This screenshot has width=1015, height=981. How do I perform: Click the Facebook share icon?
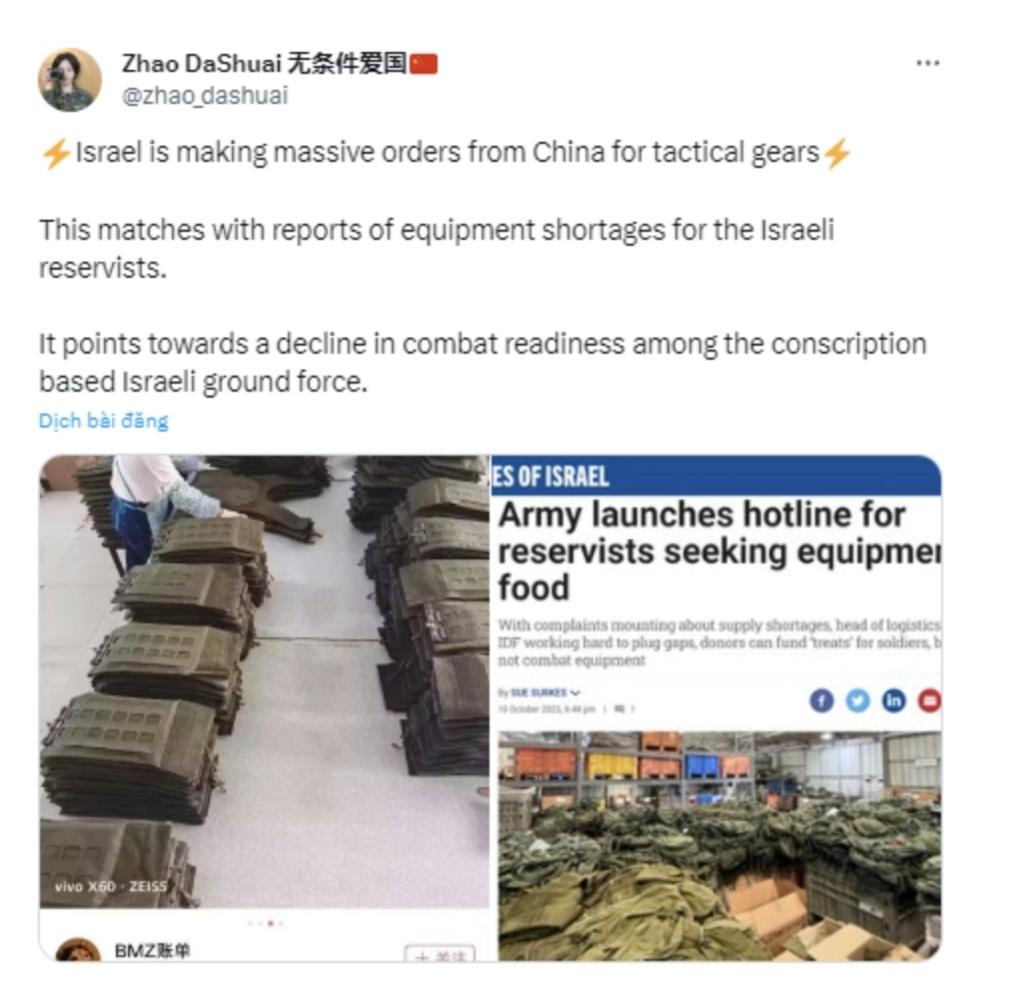pyautogui.click(x=821, y=700)
